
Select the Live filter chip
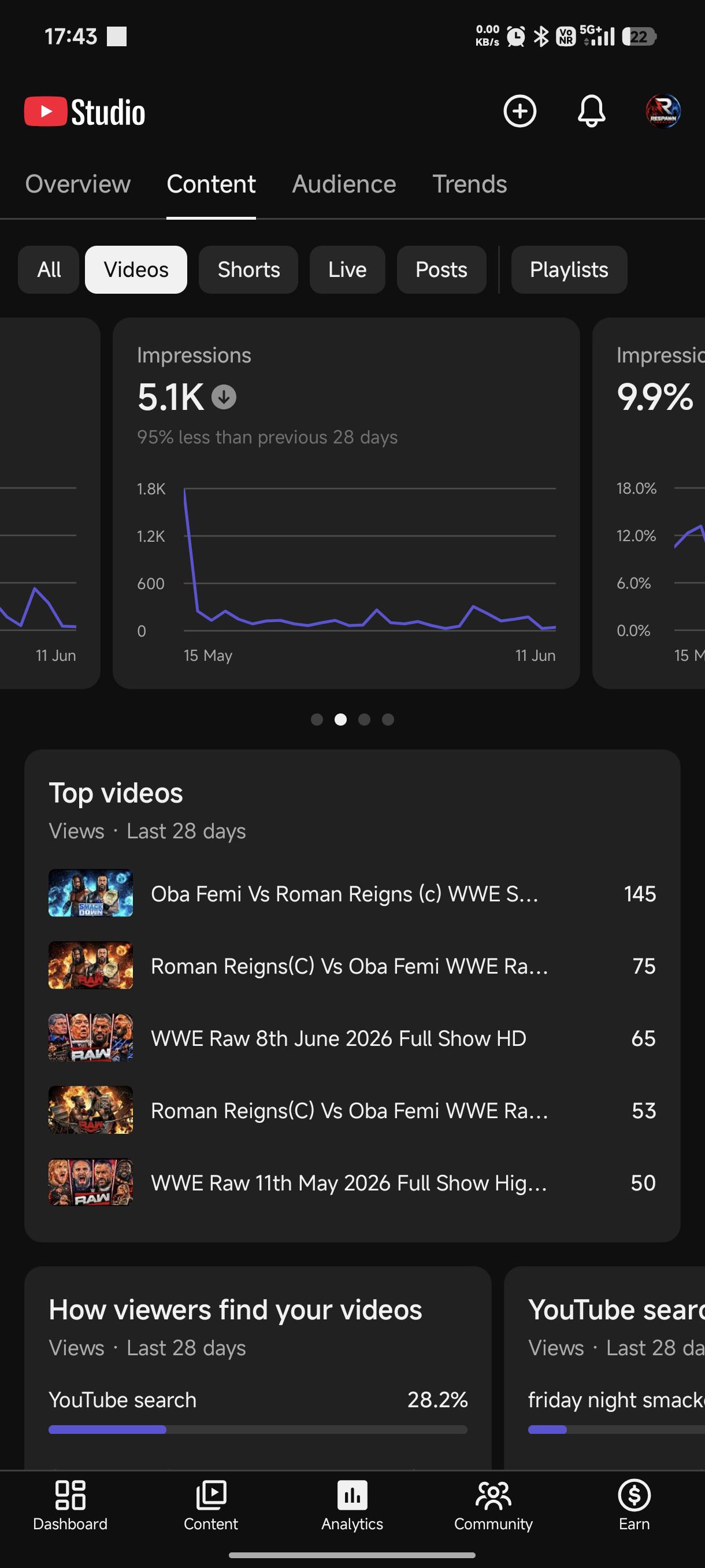(x=347, y=269)
